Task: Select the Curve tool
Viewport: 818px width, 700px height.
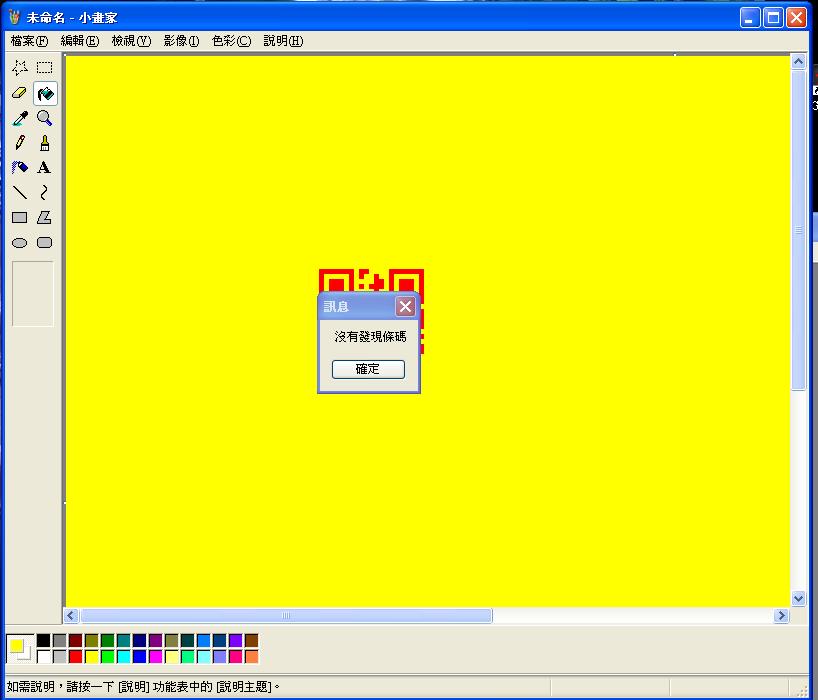Action: tap(45, 192)
